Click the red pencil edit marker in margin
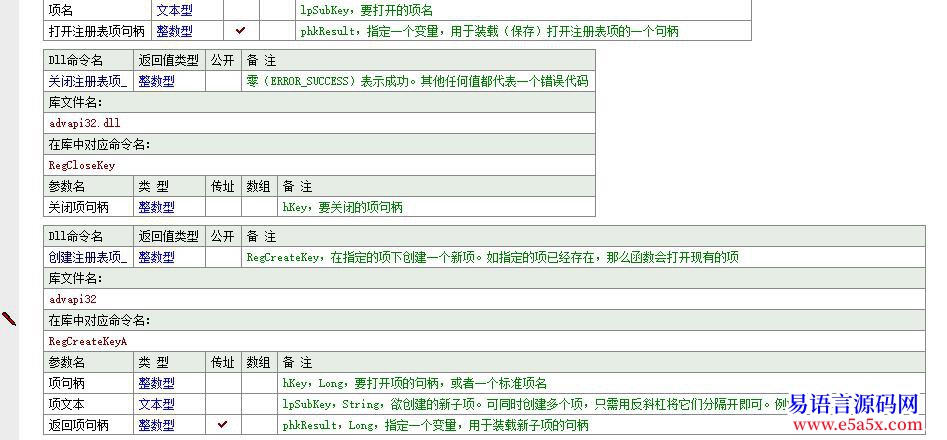 coord(9,318)
